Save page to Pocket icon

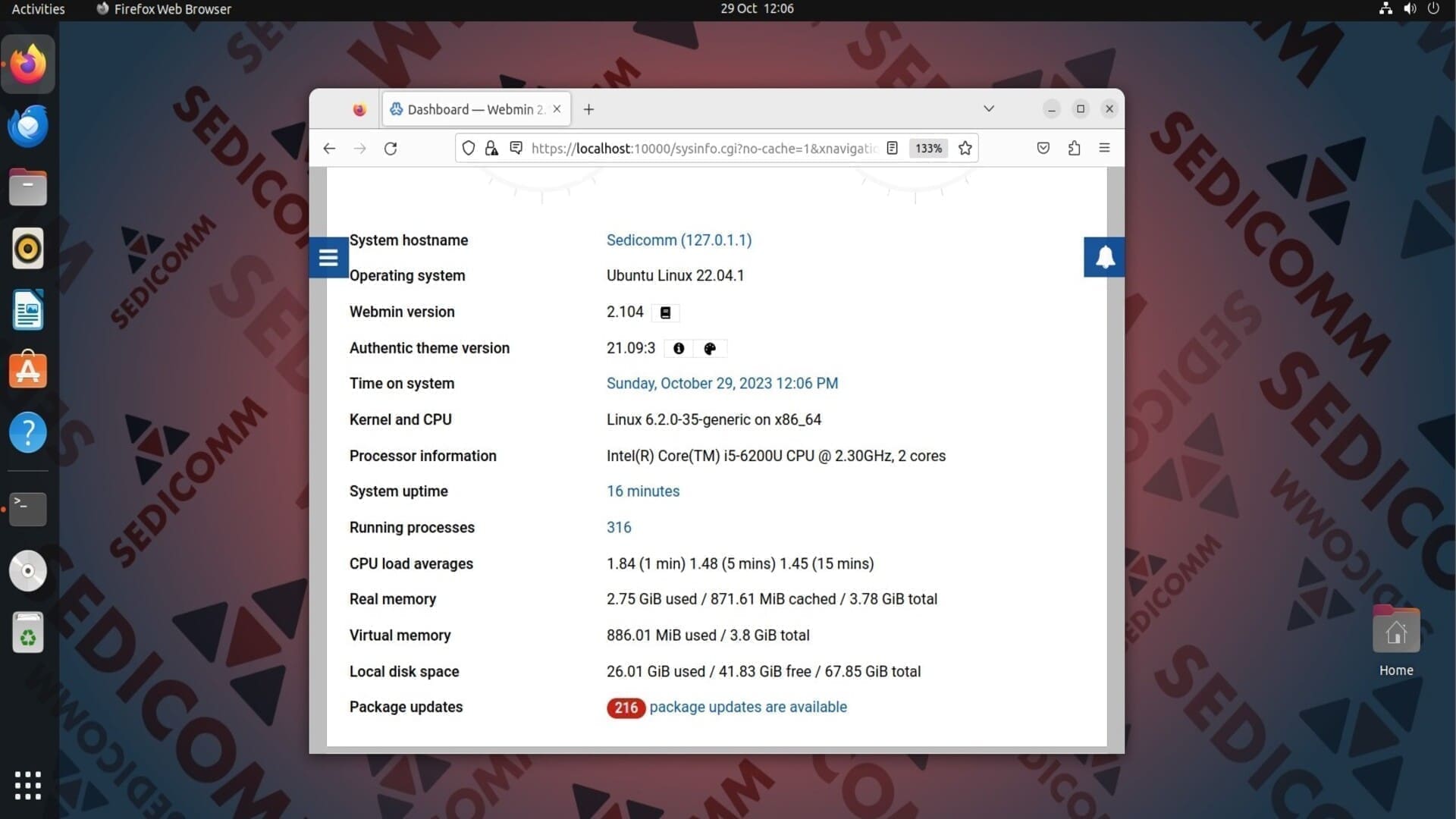pos(1043,149)
